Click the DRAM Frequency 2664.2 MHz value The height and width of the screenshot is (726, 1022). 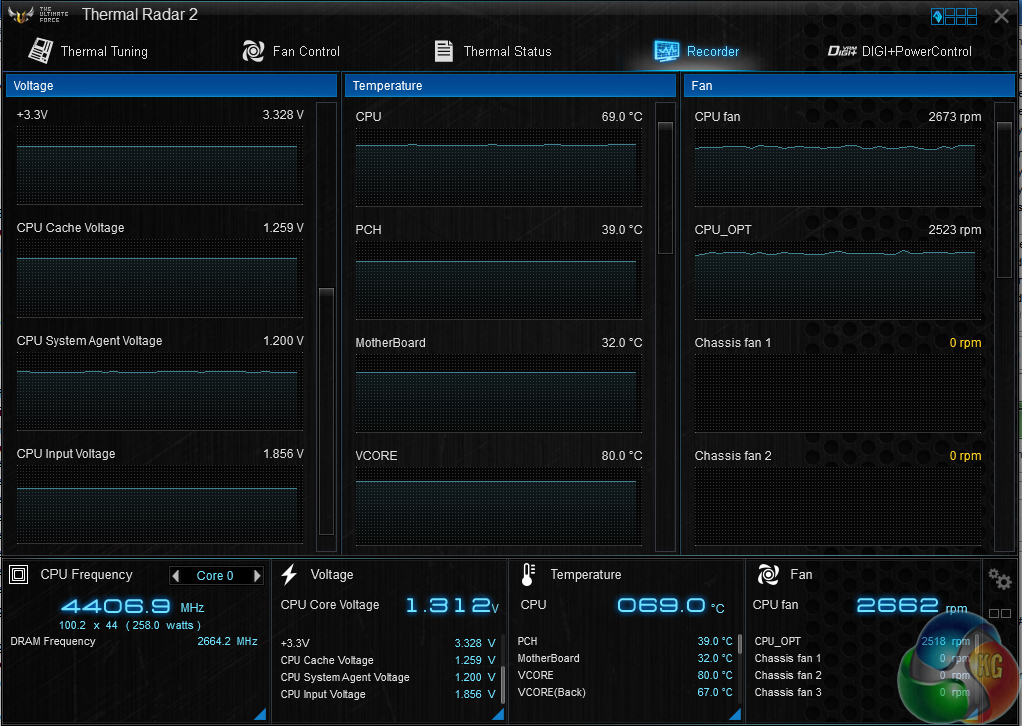pos(227,641)
